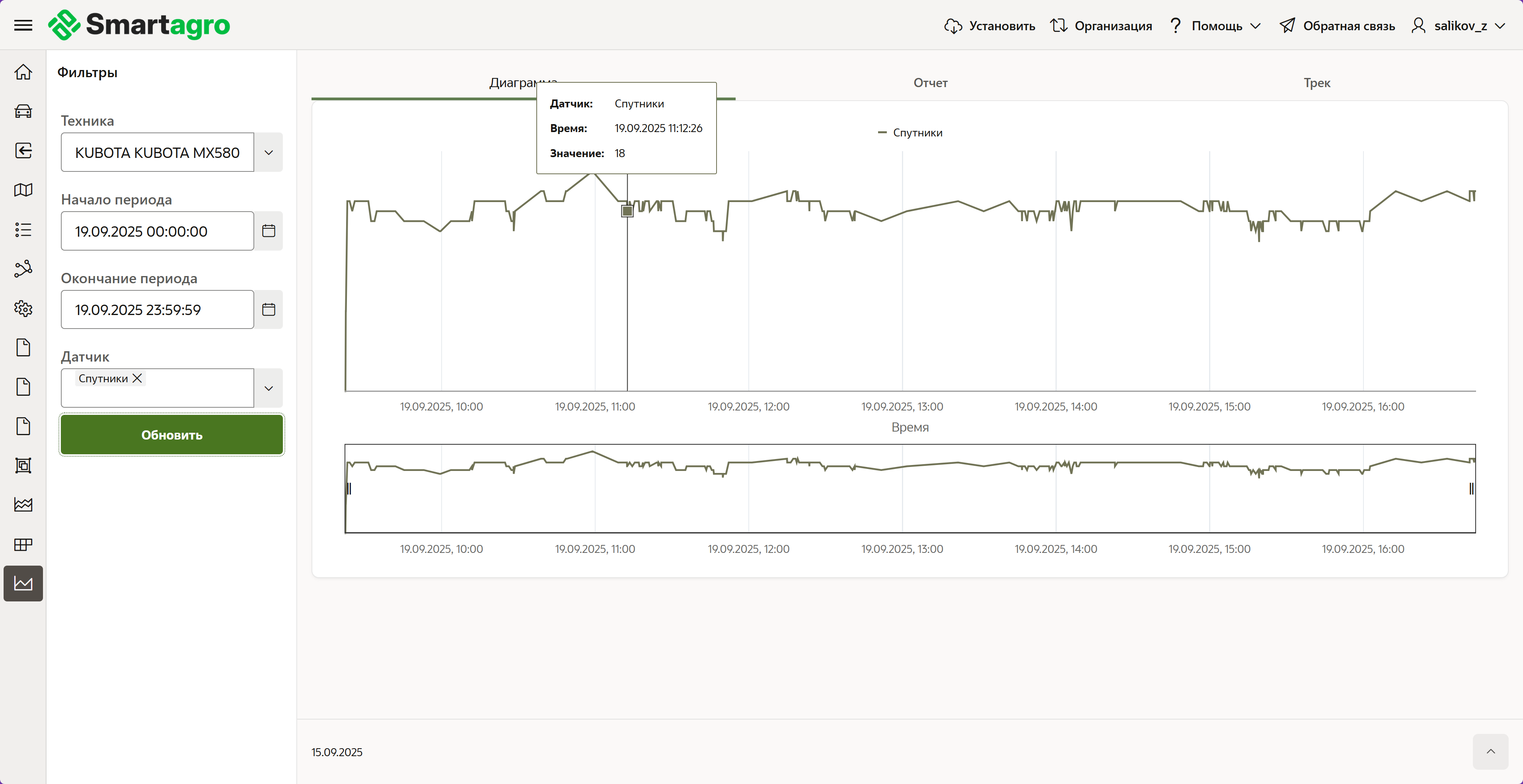The image size is (1523, 784).
Task: Expand the Датчик dropdown arrow
Action: coord(269,389)
